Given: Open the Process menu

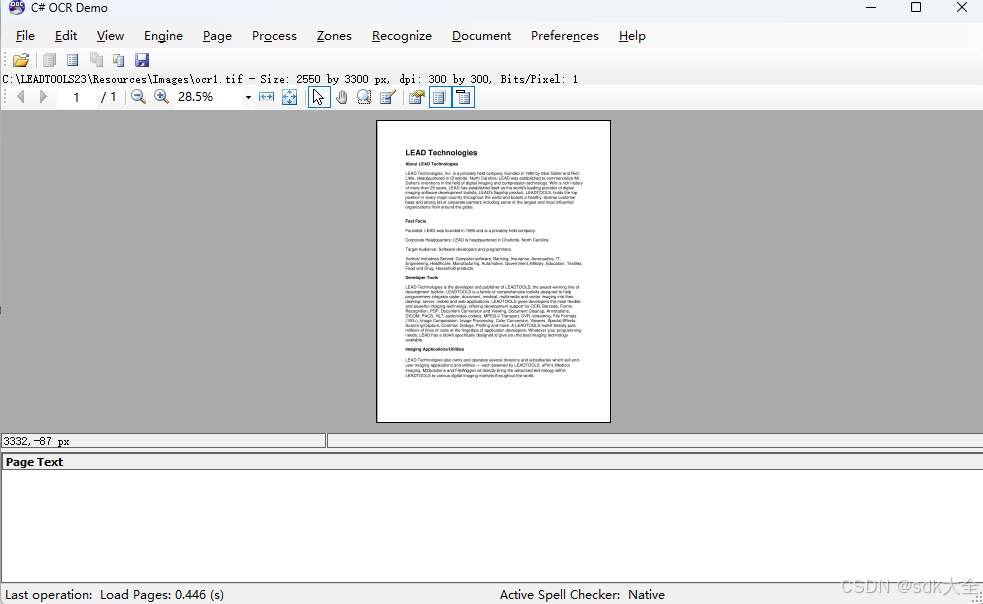Looking at the screenshot, I should (x=274, y=36).
